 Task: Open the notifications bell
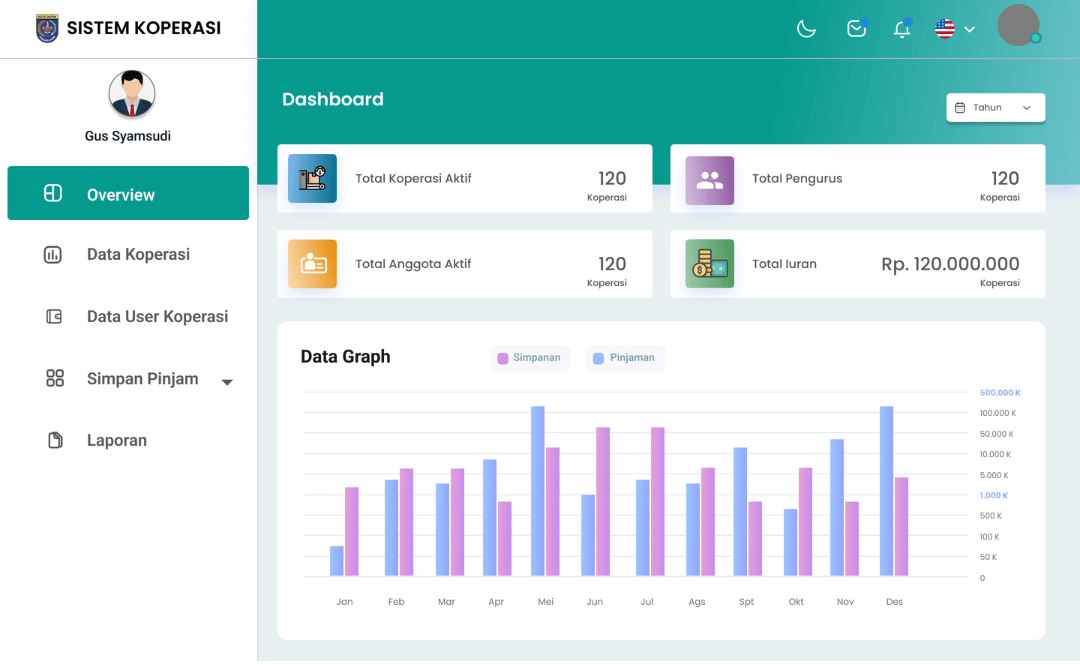[x=902, y=29]
